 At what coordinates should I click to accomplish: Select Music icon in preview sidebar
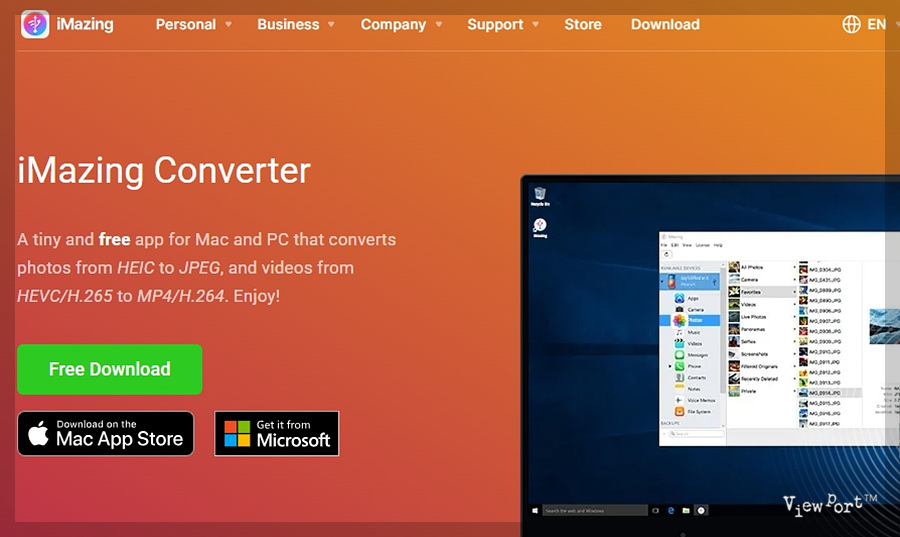[x=679, y=332]
